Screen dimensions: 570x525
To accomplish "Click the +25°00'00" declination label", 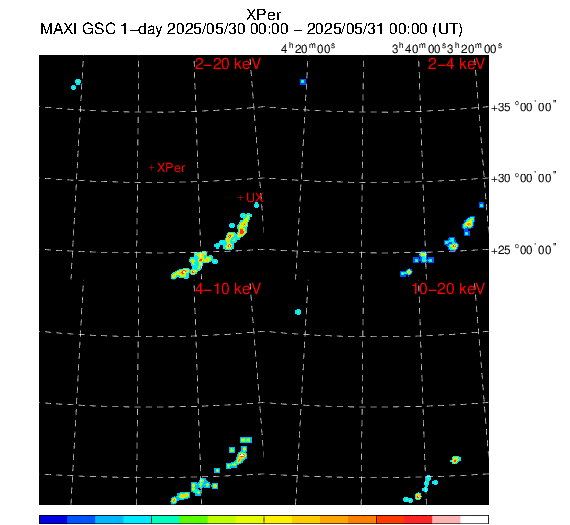I will pyautogui.click(x=523, y=250).
